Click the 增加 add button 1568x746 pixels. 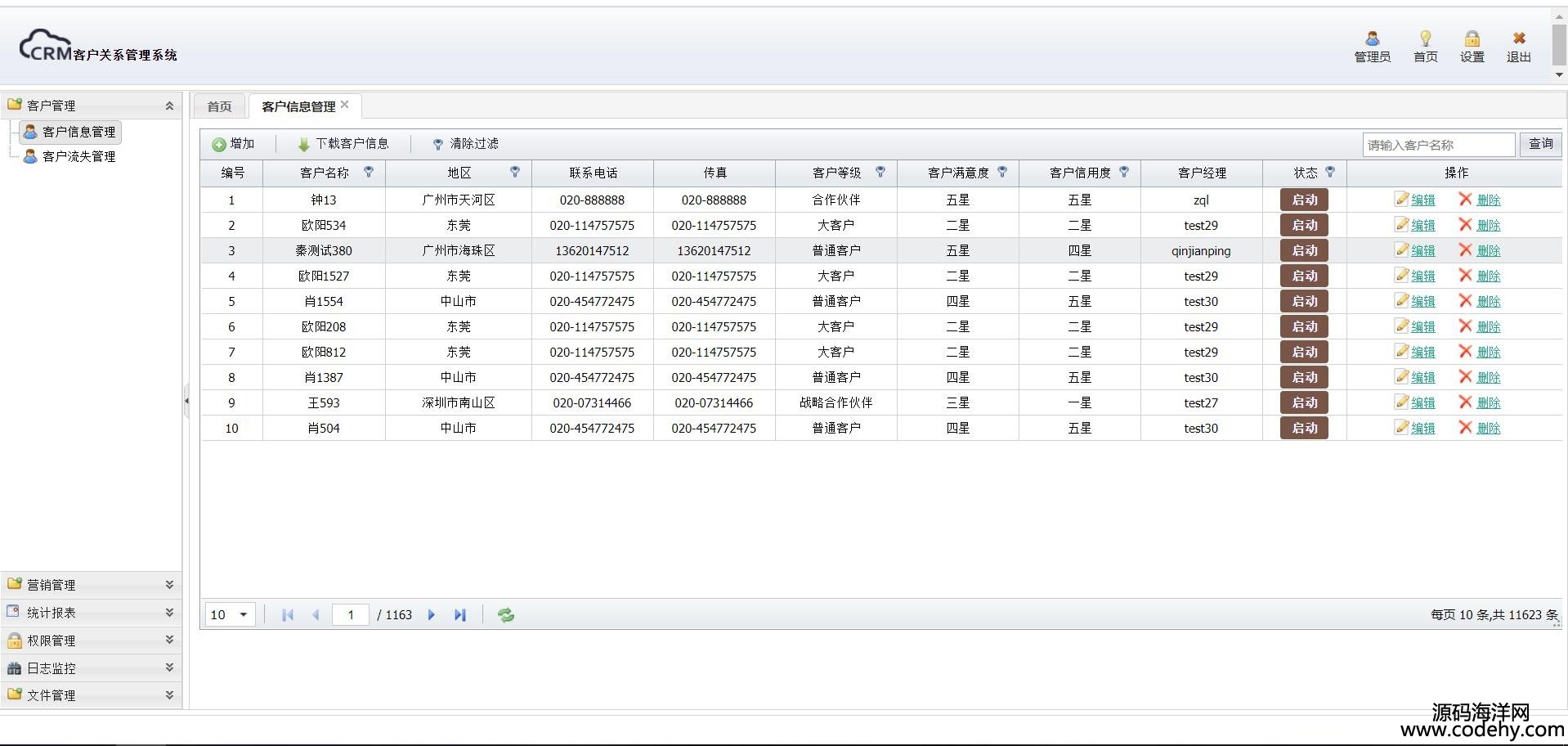click(x=234, y=144)
